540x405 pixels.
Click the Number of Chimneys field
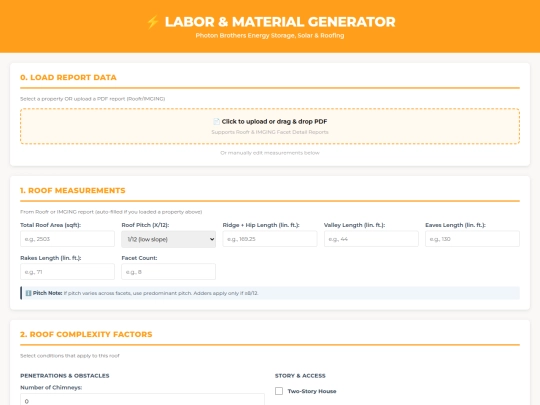tap(142, 399)
